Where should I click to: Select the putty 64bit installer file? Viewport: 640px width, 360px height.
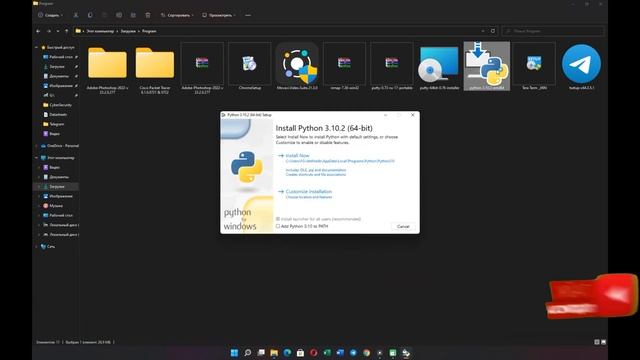pyautogui.click(x=439, y=66)
